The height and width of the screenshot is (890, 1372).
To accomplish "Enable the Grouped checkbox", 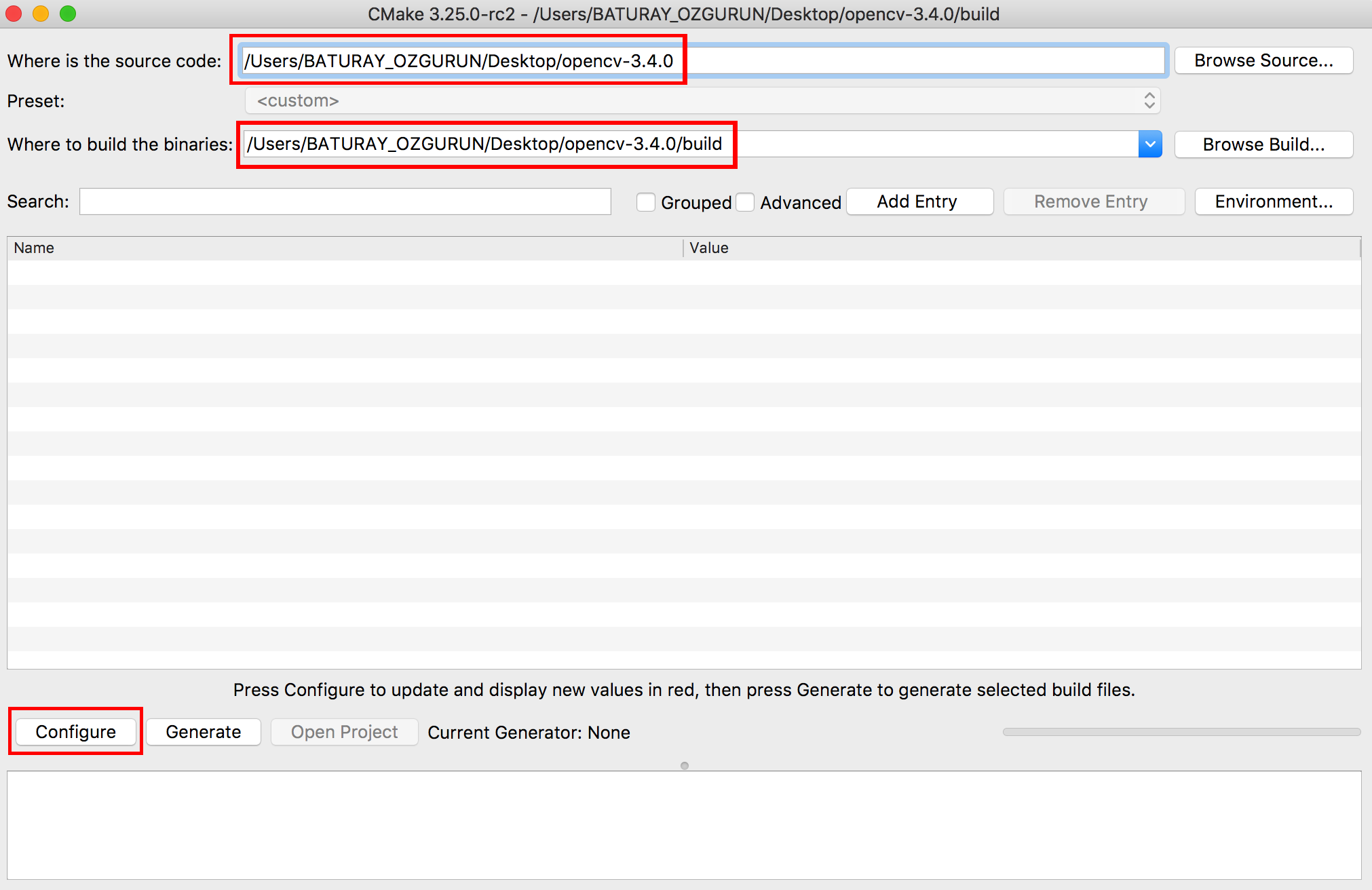I will point(646,202).
